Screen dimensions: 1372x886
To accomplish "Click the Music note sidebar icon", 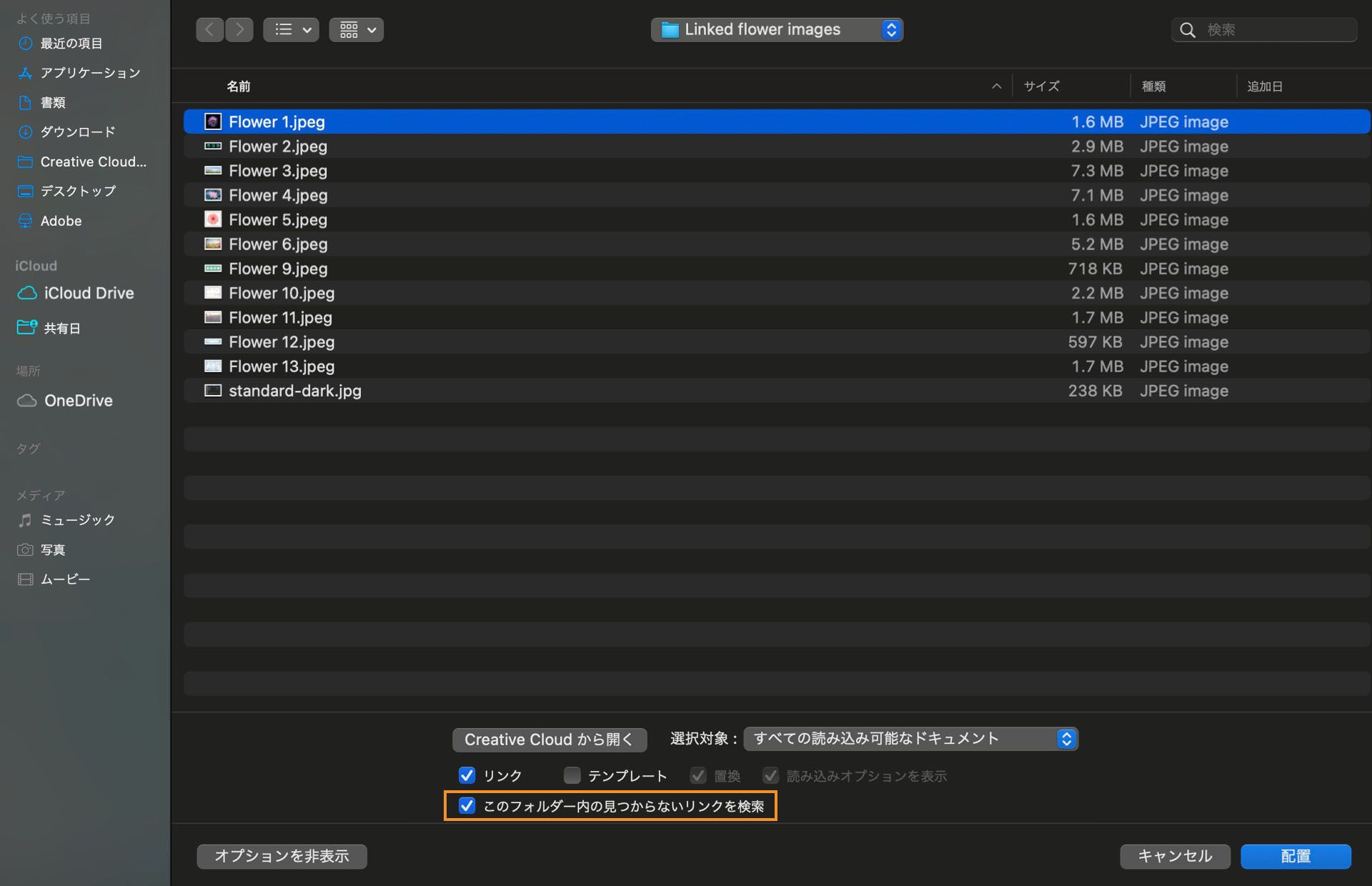I will [x=25, y=520].
